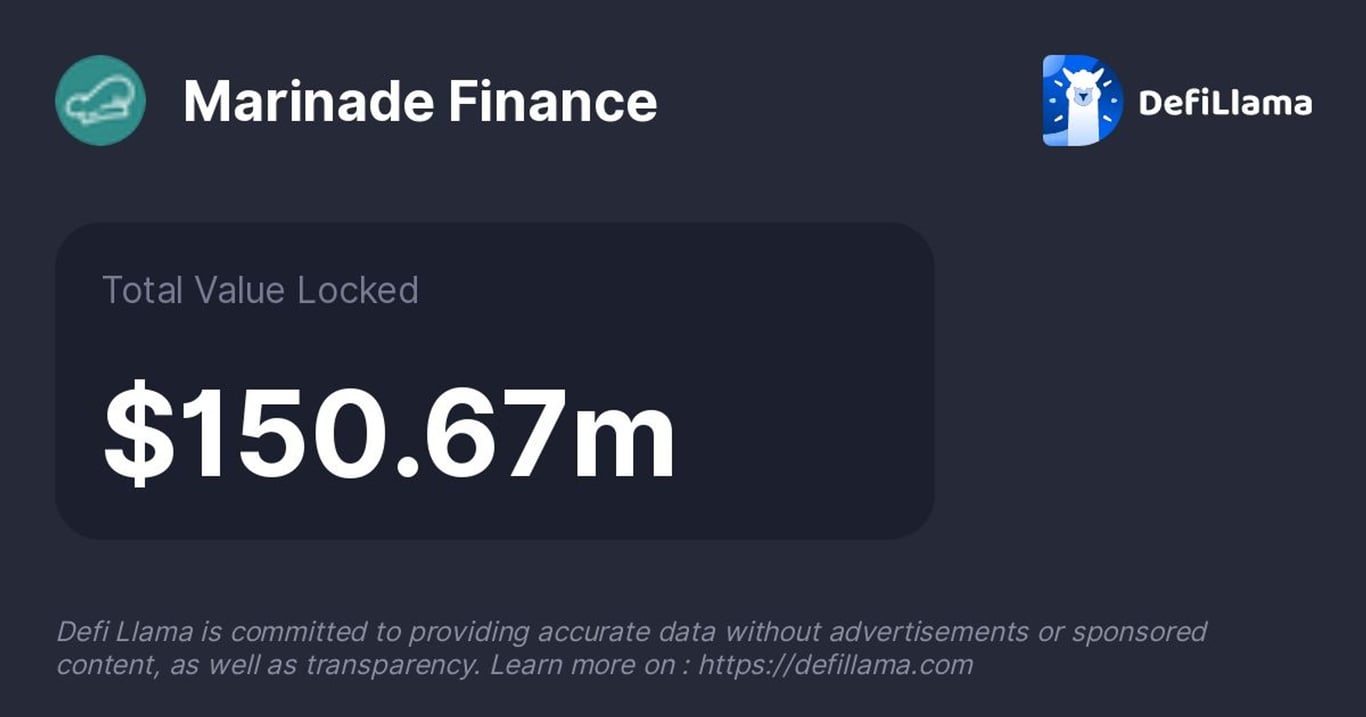
Task: Click the word Marinade in the title
Action: click(308, 101)
